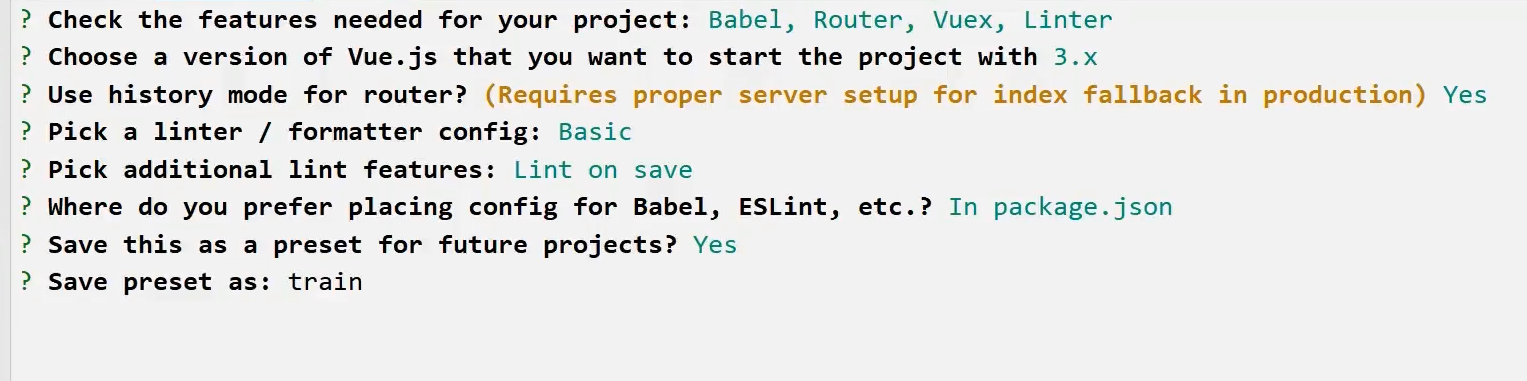Image resolution: width=1527 pixels, height=381 pixels.
Task: Click the green question mark before "Check the features"
Action: click(26, 20)
